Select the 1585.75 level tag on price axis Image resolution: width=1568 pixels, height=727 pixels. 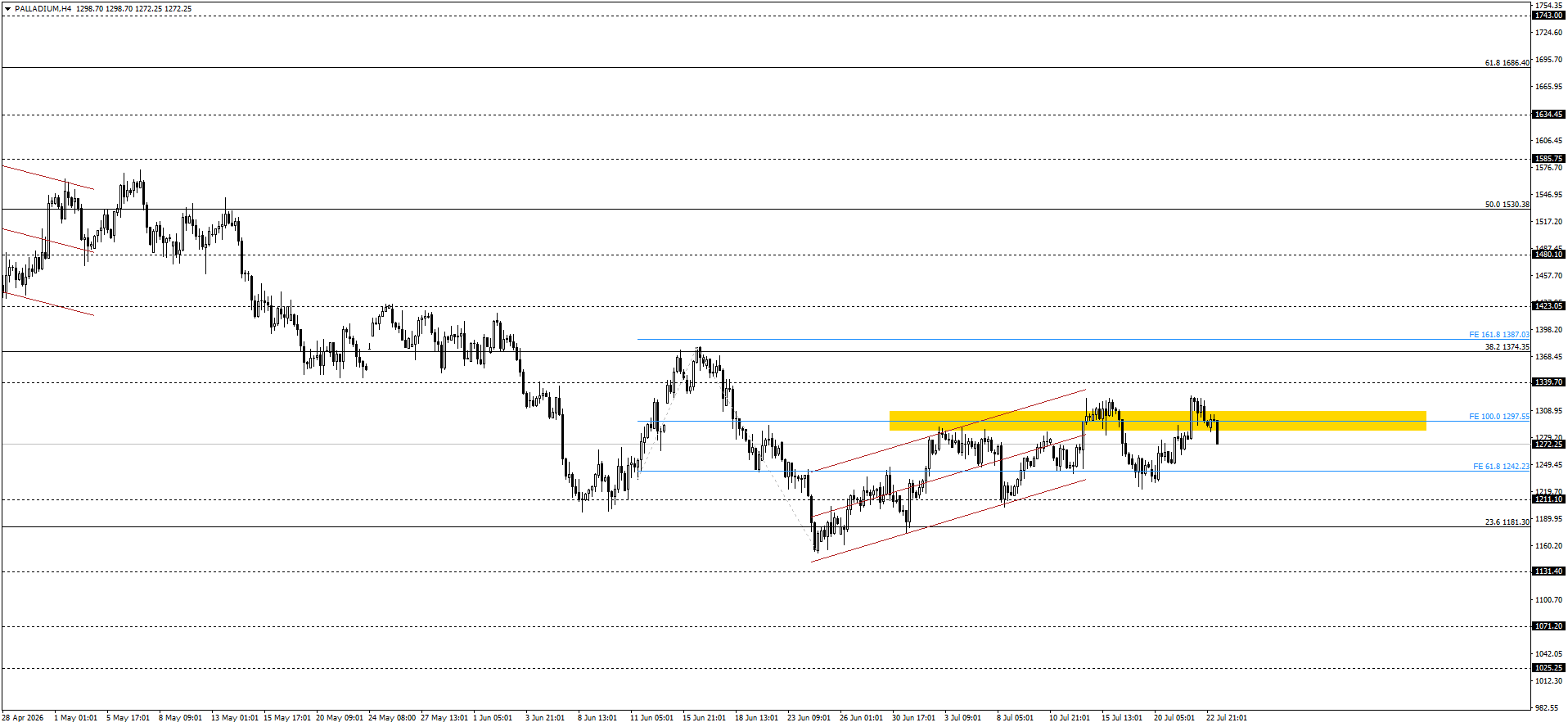(1548, 159)
